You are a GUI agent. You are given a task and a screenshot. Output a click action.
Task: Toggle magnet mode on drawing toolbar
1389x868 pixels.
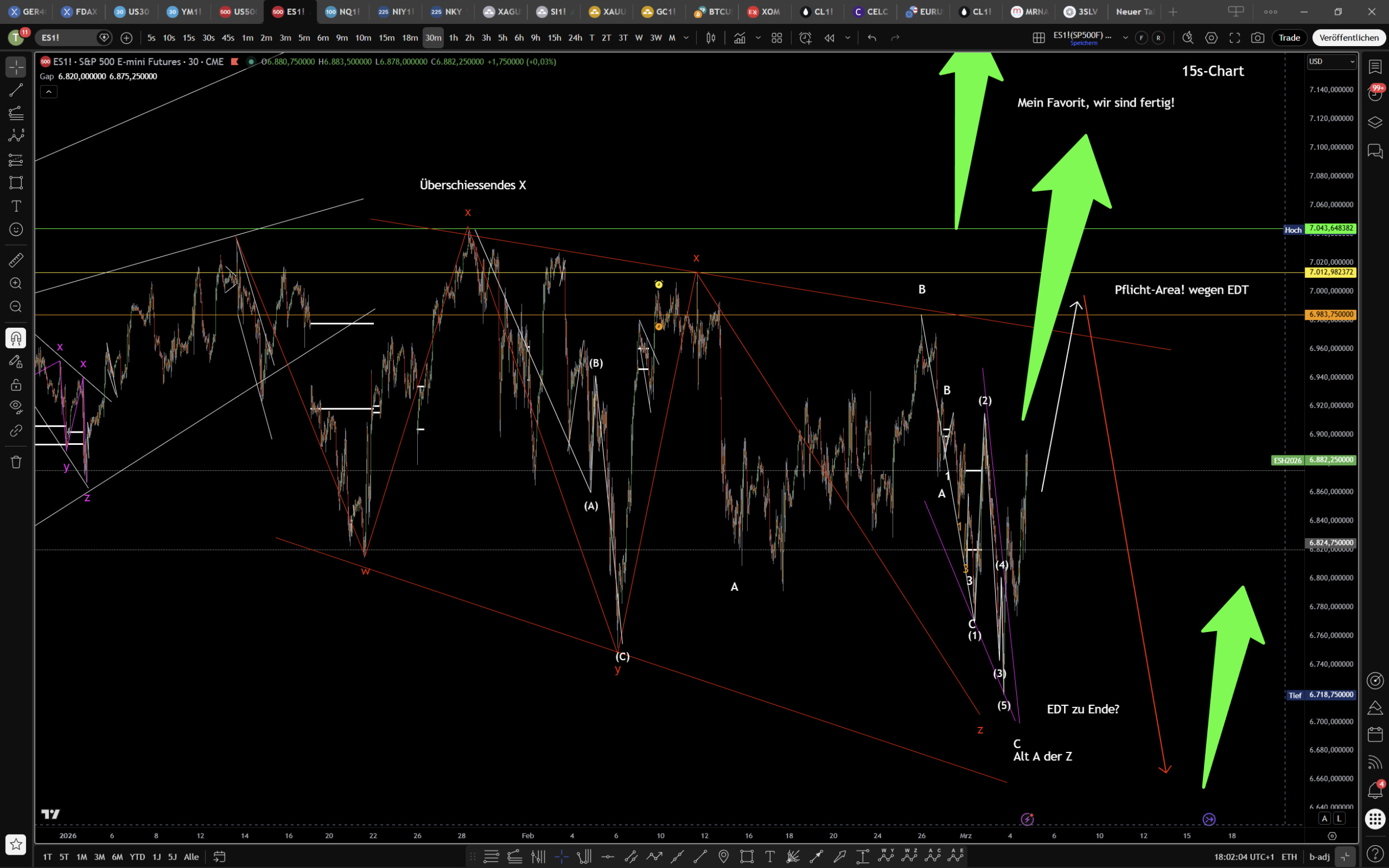(x=16, y=338)
